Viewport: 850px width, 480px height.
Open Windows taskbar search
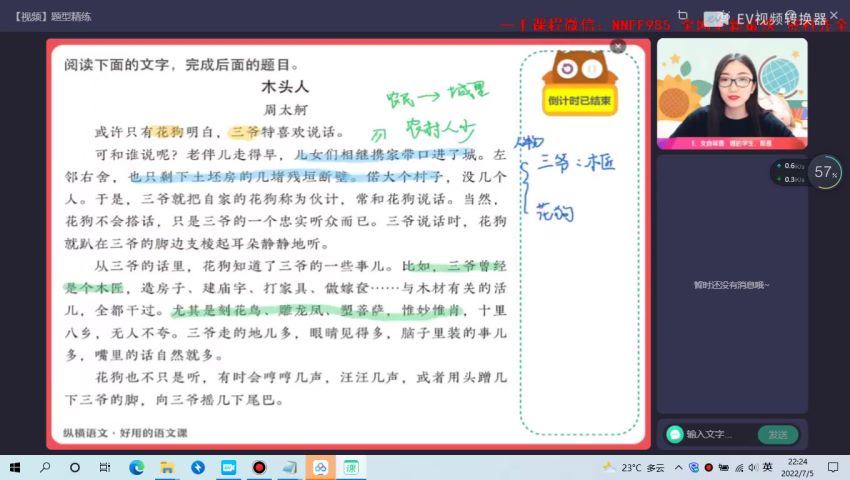(46, 468)
